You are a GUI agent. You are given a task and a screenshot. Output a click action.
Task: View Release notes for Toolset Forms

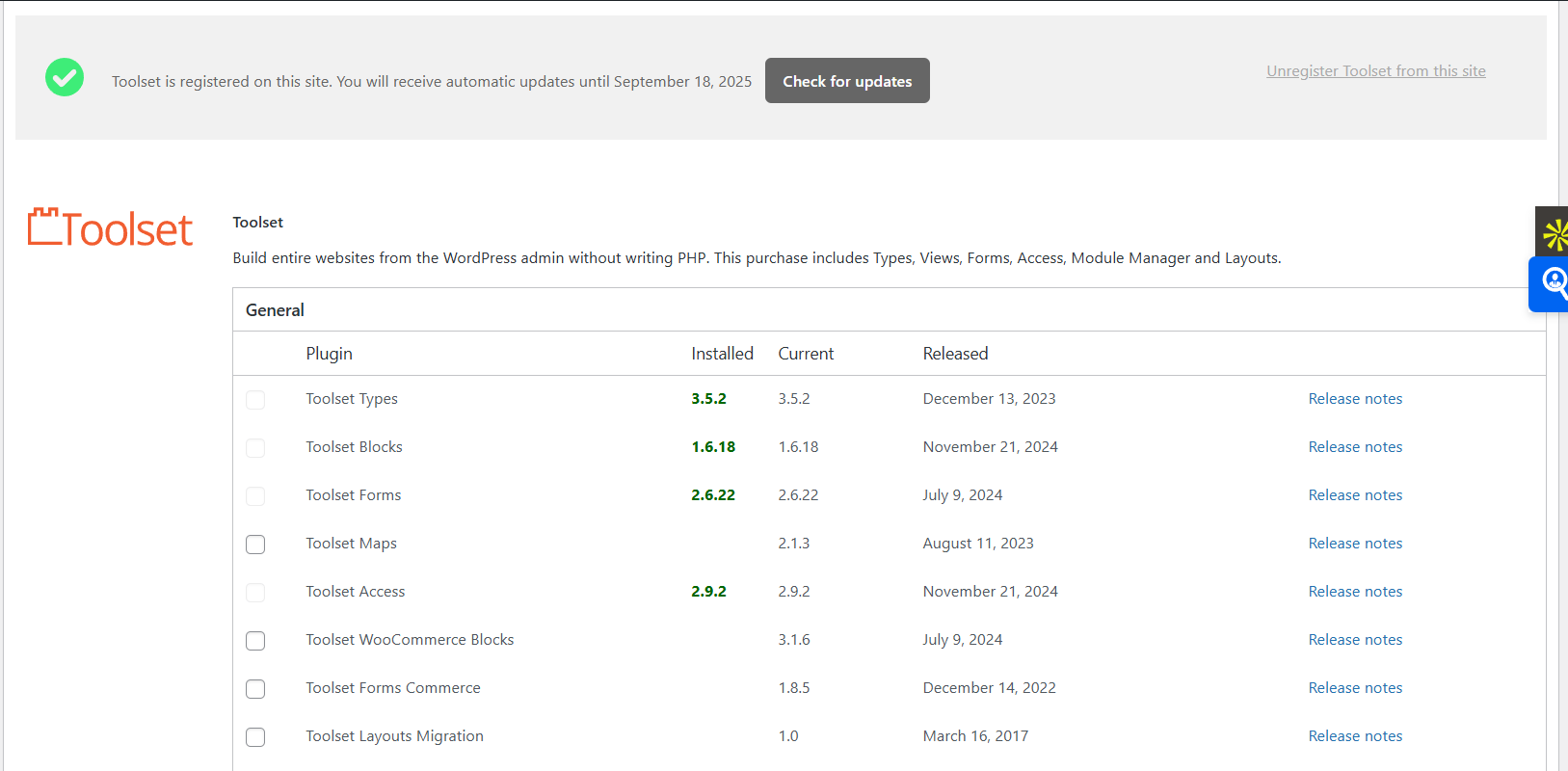1355,495
